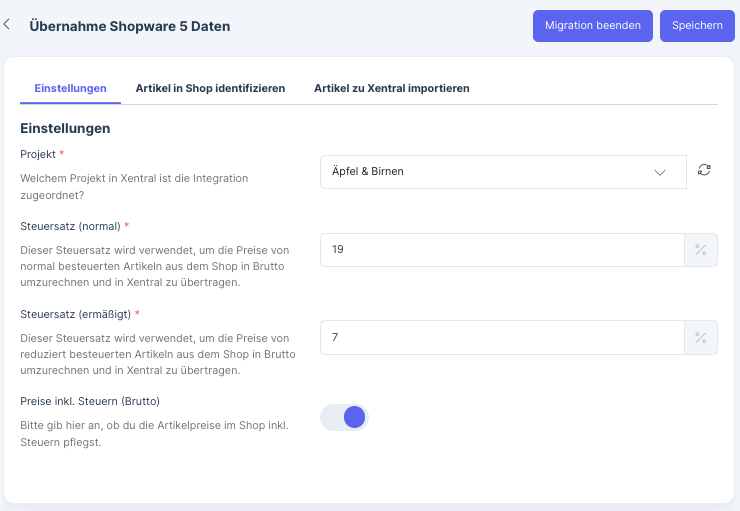Click the Übernahme Shopware 5 Daten title
The width and height of the screenshot is (740, 511).
pyautogui.click(x=130, y=26)
